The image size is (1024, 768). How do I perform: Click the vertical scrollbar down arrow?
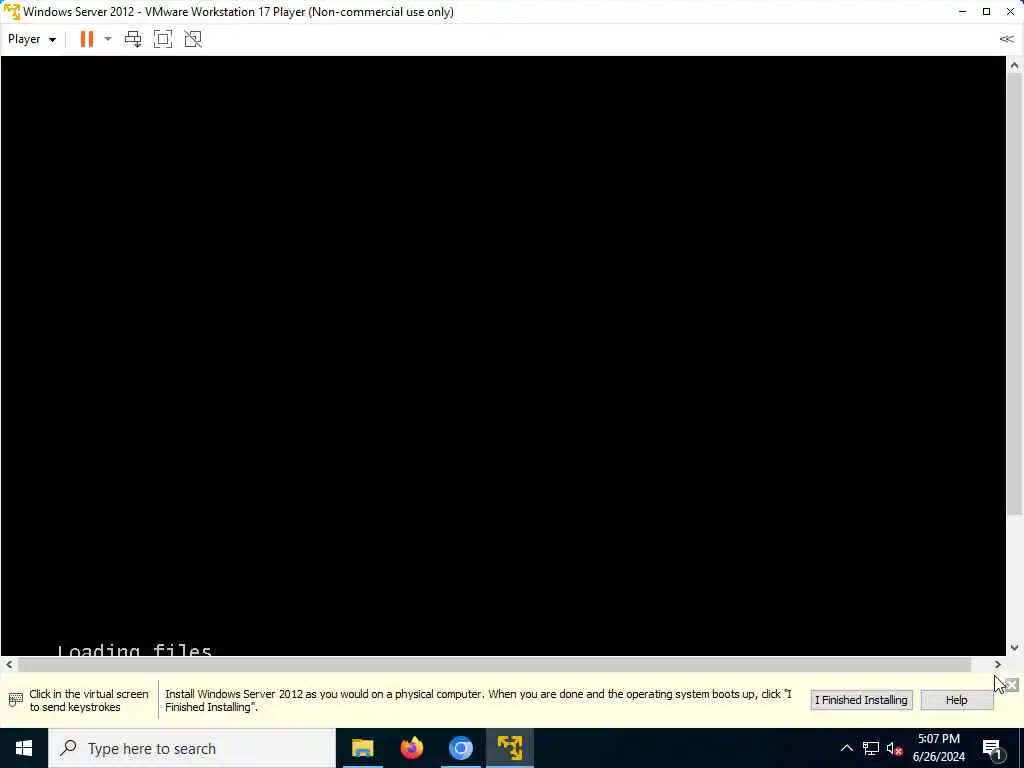click(x=1014, y=648)
